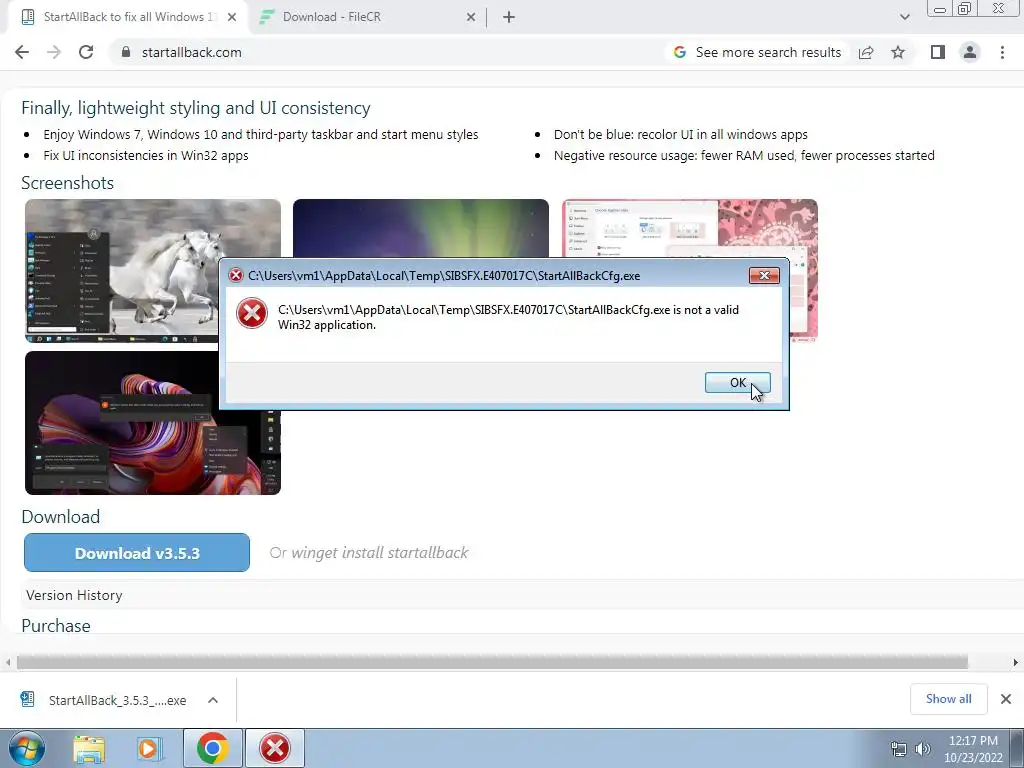Open the media player taskbar icon
The height and width of the screenshot is (768, 1024).
pyautogui.click(x=149, y=748)
